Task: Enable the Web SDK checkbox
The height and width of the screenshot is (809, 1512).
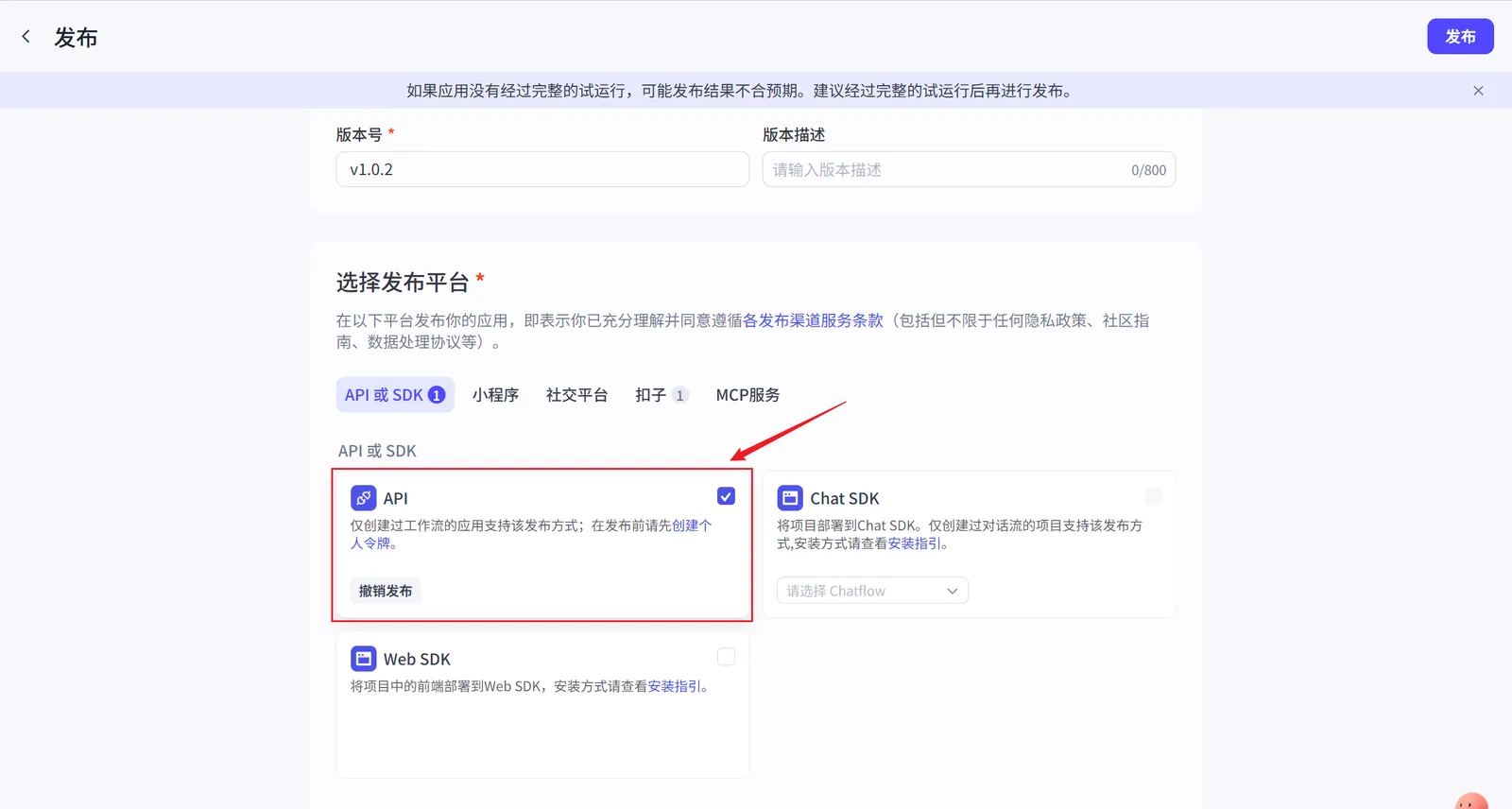Action: coord(726,657)
